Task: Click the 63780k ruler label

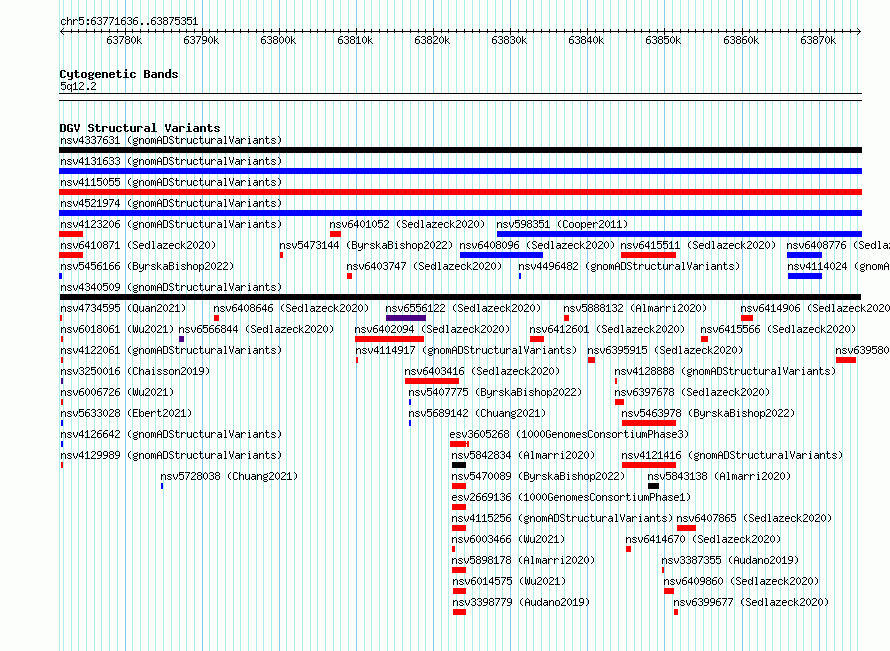Action: click(x=124, y=40)
